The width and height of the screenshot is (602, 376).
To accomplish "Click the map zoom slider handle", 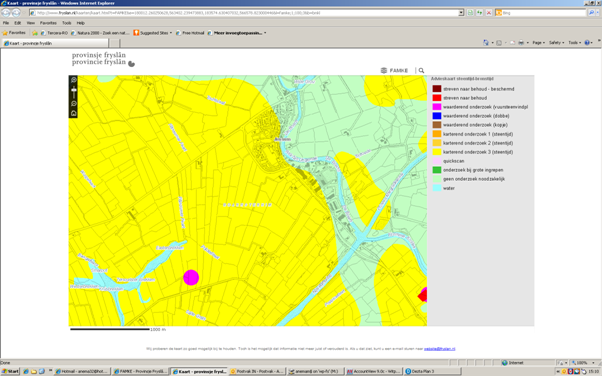I will (x=74, y=91).
